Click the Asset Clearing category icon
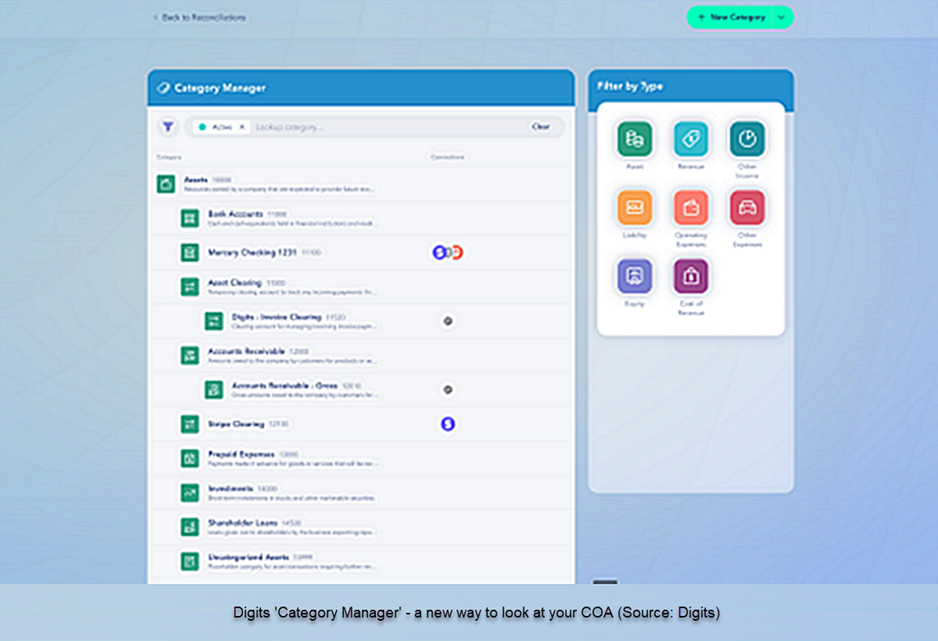The height and width of the screenshot is (641, 938). tap(190, 287)
